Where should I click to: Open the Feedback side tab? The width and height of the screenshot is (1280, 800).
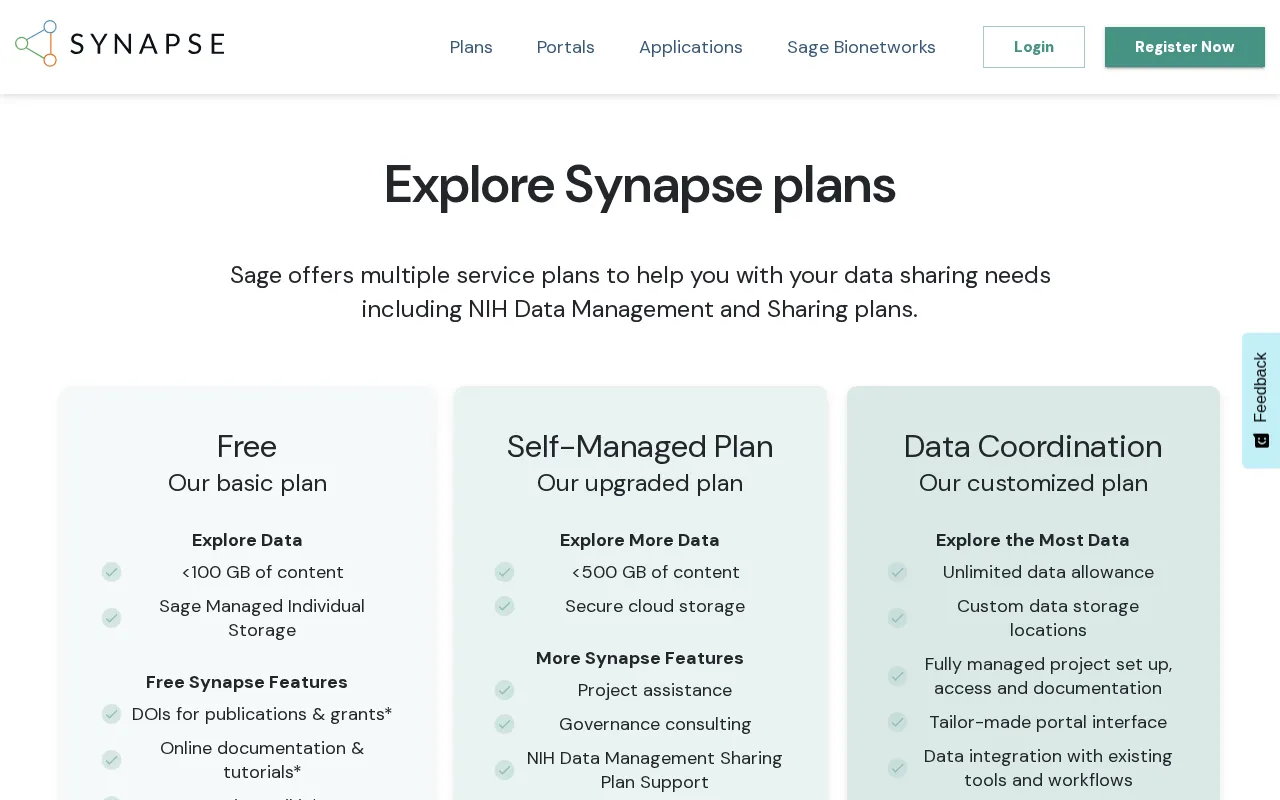[1261, 400]
